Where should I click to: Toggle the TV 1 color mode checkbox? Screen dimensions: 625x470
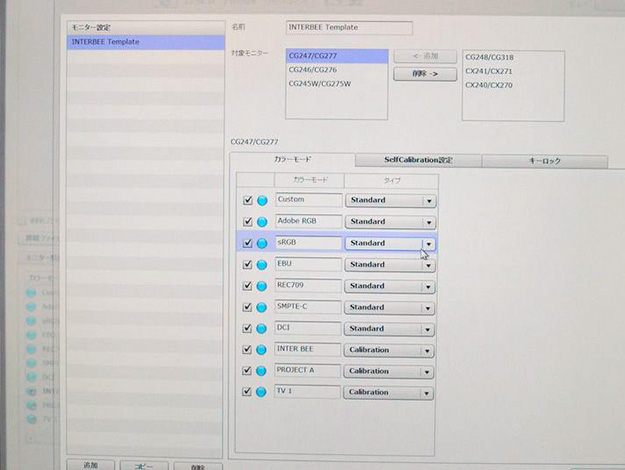pyautogui.click(x=247, y=391)
